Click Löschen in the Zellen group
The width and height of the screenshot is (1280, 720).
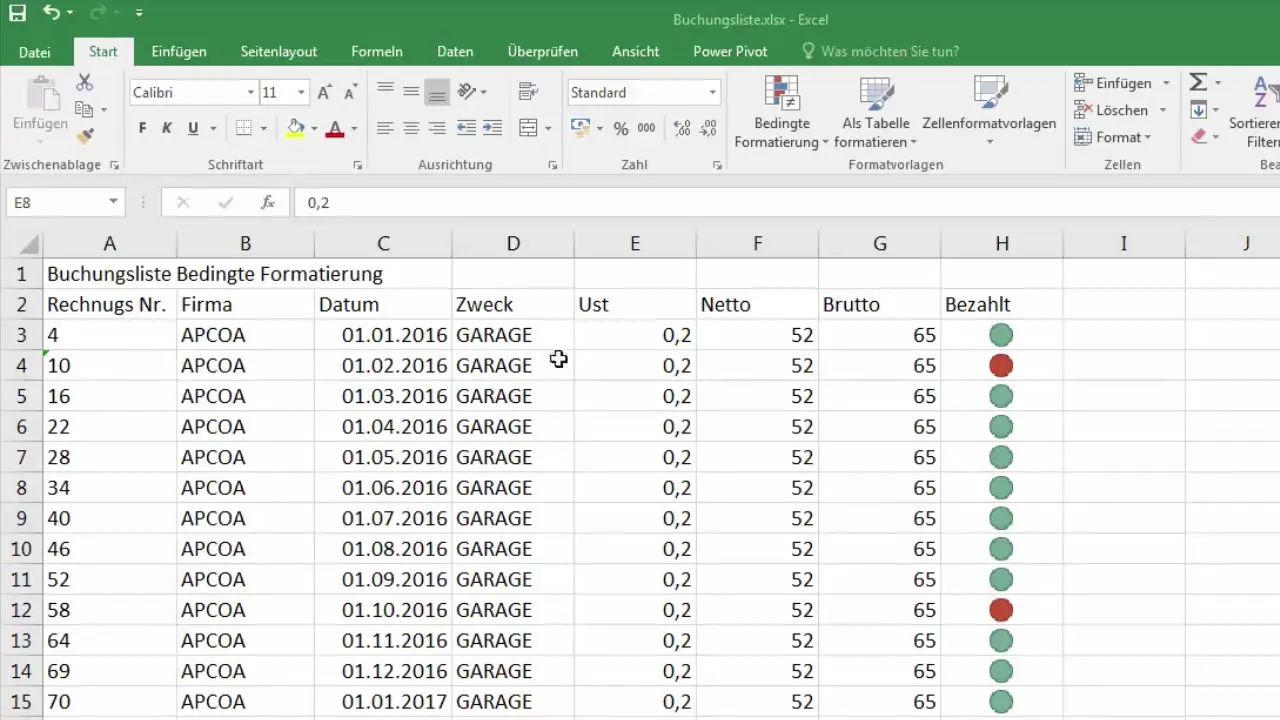(x=1110, y=110)
